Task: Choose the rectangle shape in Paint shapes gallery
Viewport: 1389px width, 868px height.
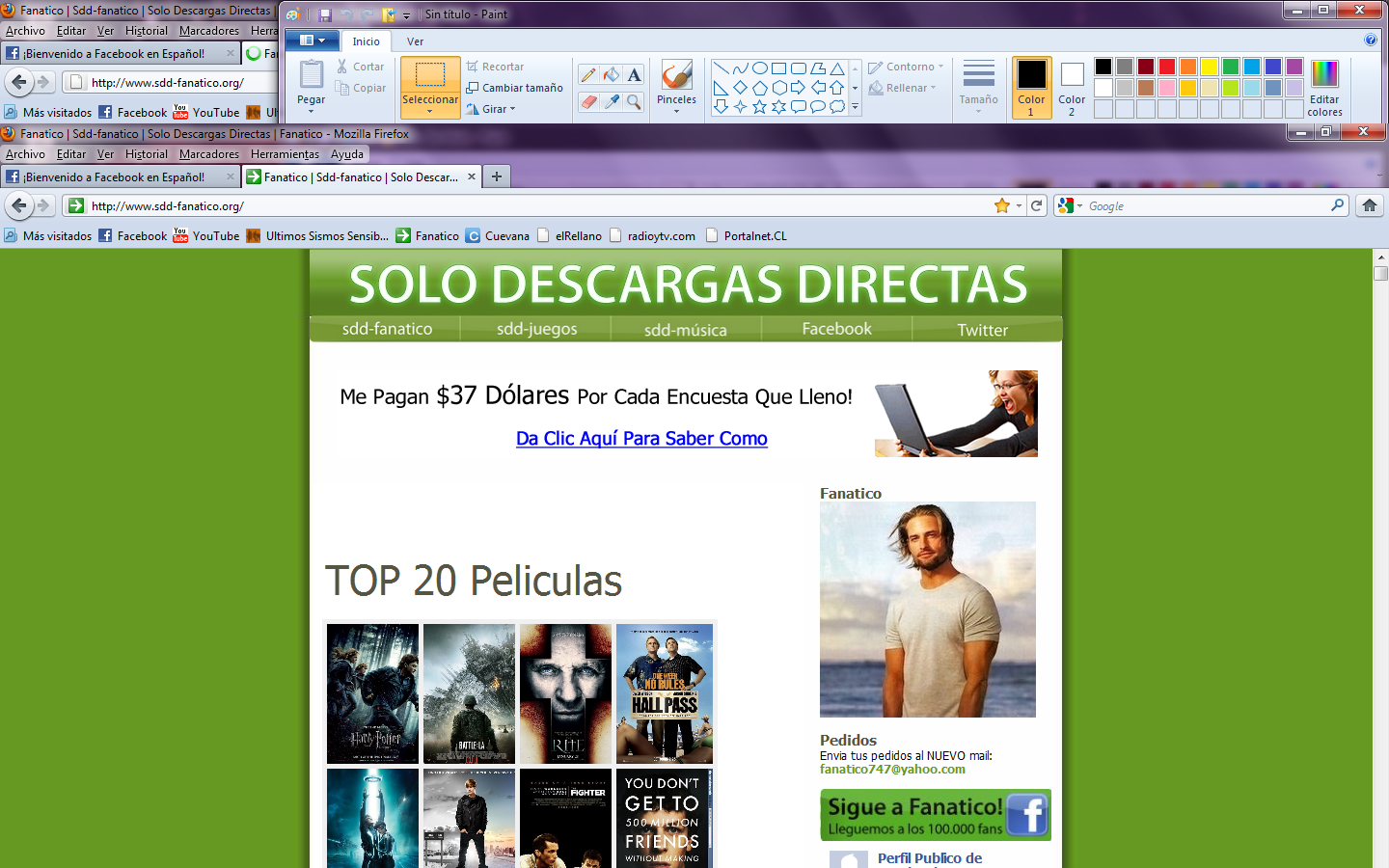Action: pos(779,68)
